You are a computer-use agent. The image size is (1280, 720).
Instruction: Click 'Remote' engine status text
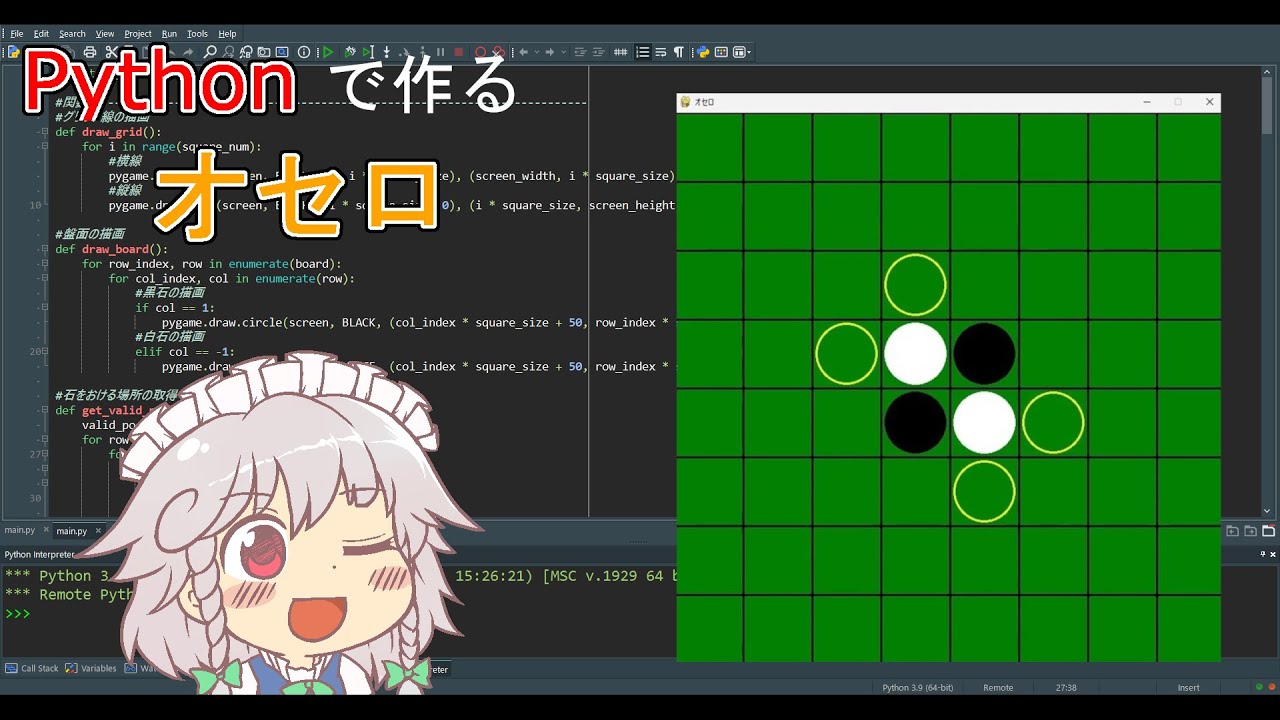[x=998, y=688]
